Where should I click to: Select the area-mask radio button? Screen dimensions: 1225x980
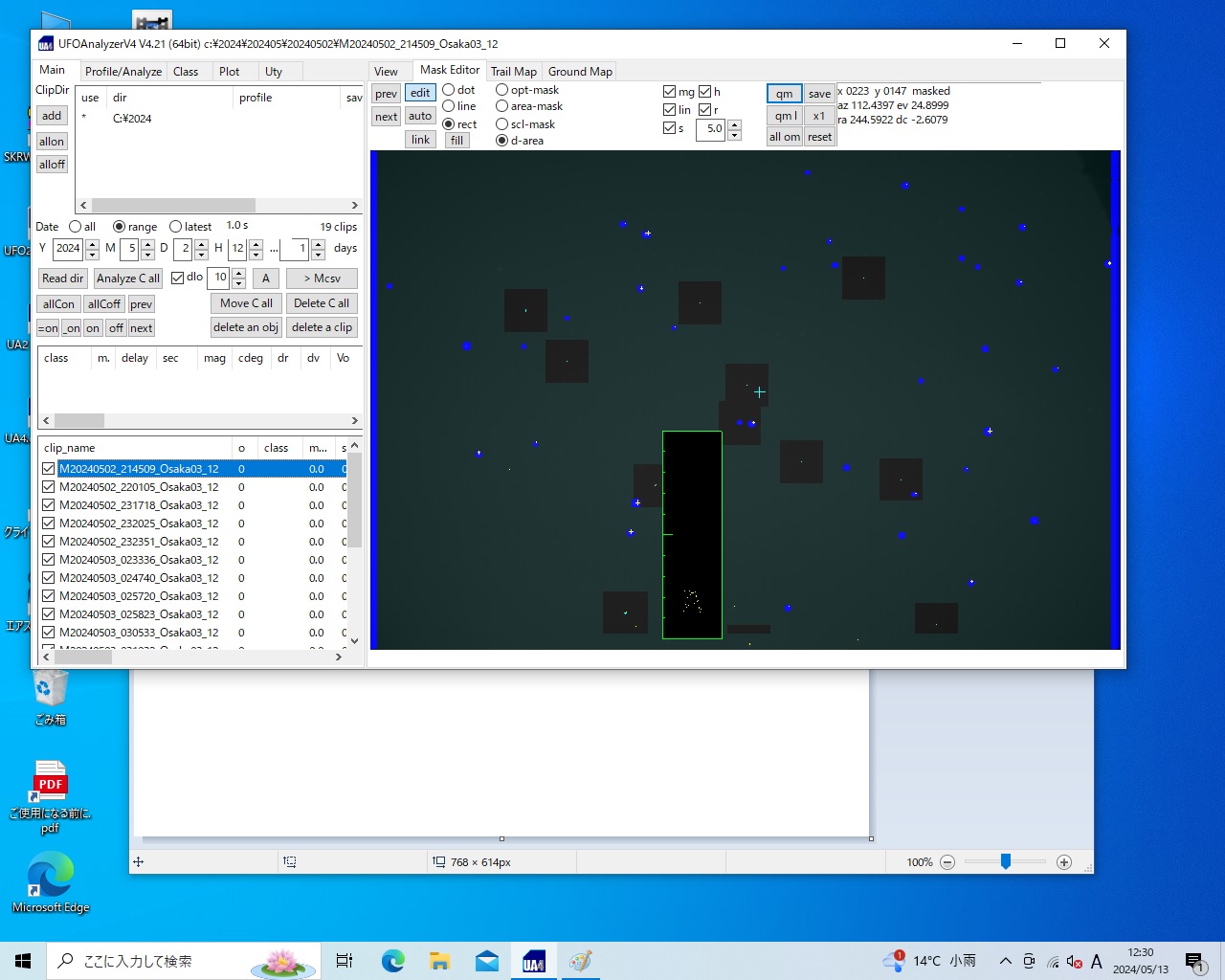(x=501, y=106)
